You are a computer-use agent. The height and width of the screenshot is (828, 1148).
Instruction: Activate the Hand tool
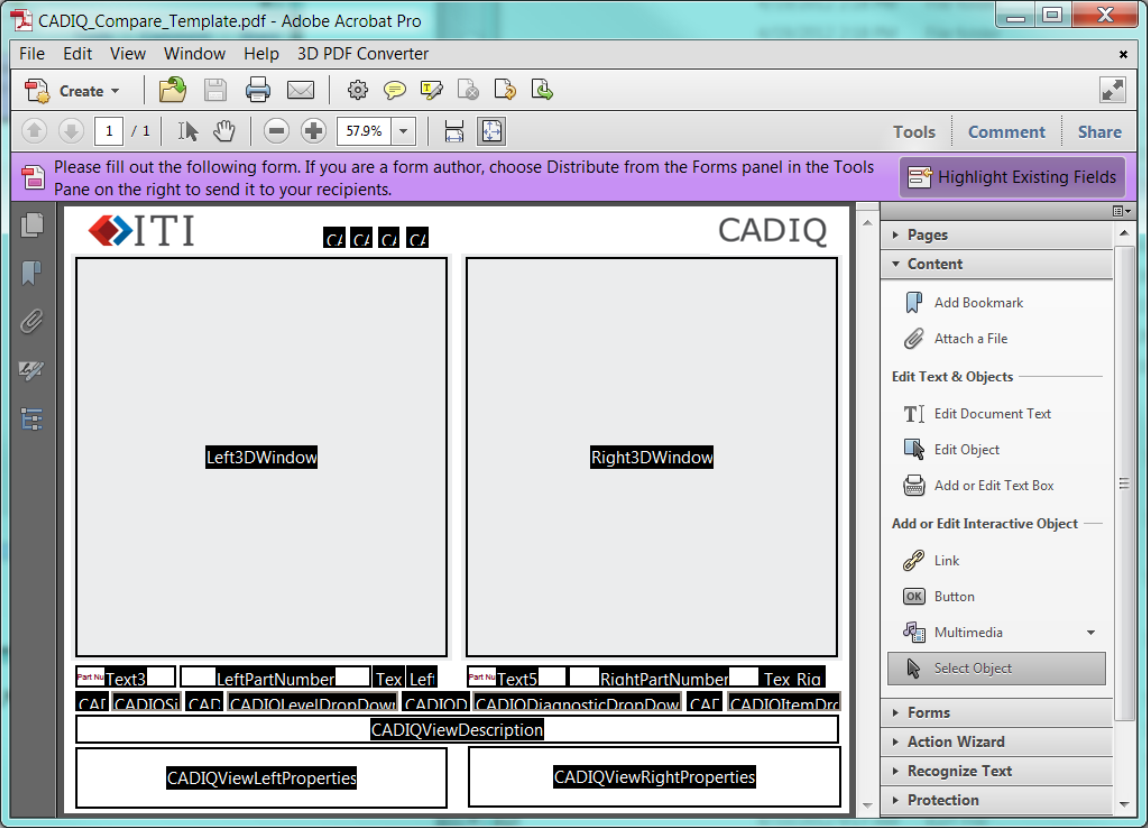pyautogui.click(x=223, y=130)
